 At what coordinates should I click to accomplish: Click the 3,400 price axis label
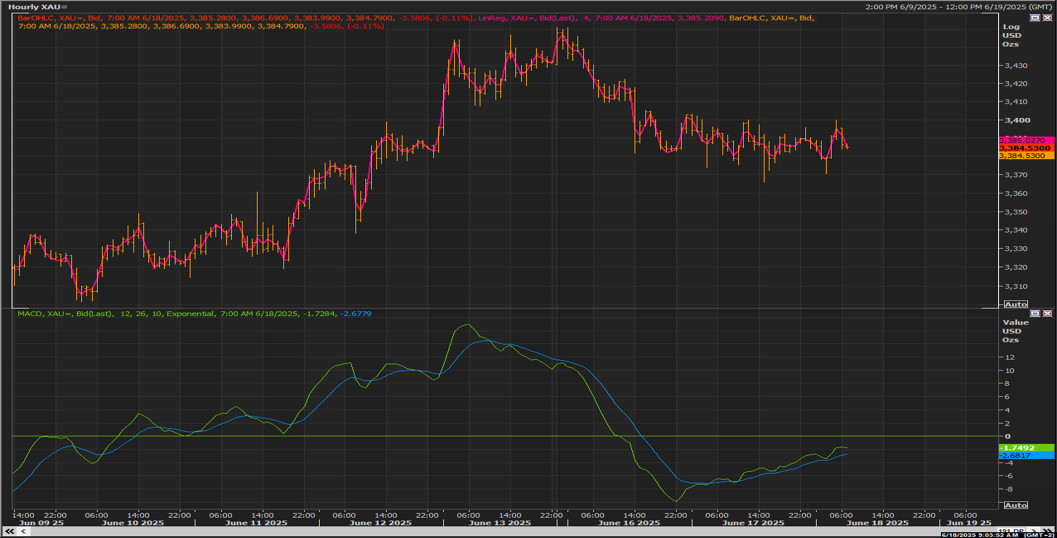click(1017, 120)
